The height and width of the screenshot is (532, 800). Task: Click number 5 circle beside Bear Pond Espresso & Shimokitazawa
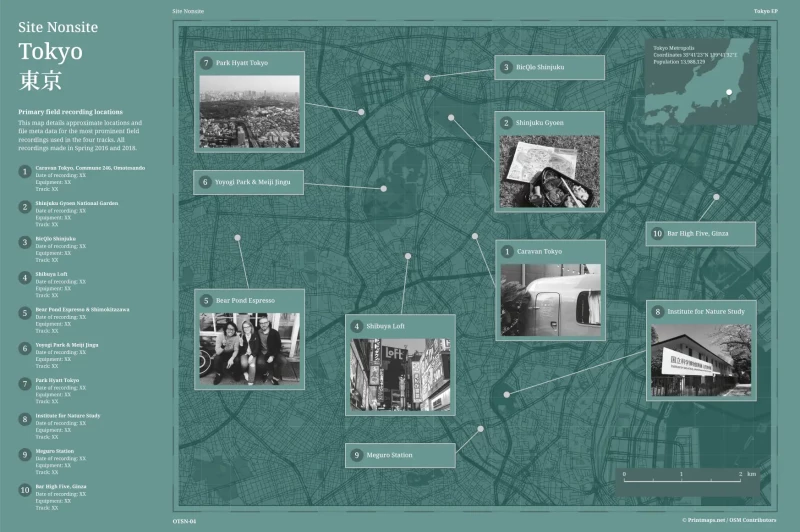[x=24, y=313]
